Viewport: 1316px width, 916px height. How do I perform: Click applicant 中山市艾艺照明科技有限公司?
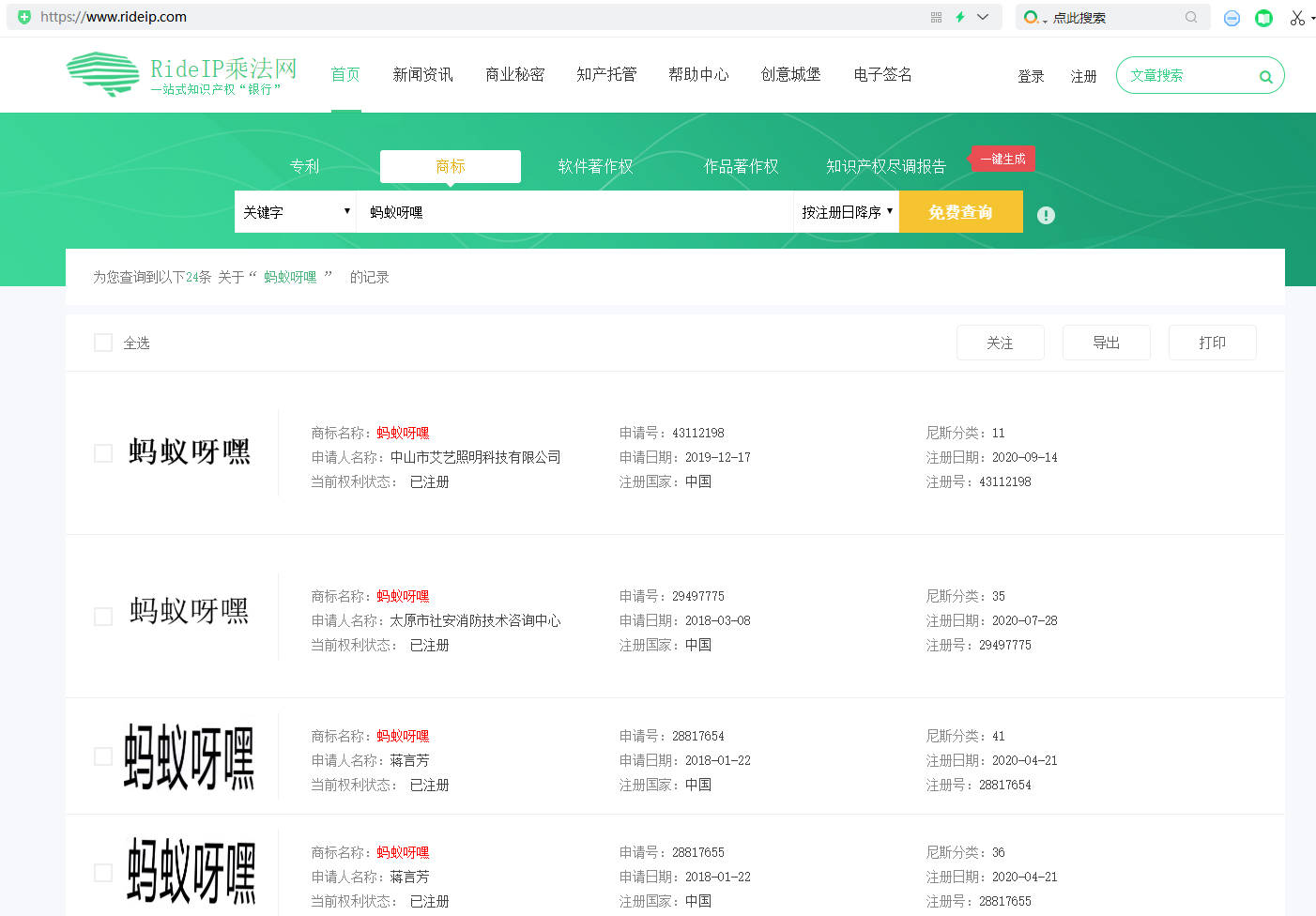pyautogui.click(x=475, y=457)
